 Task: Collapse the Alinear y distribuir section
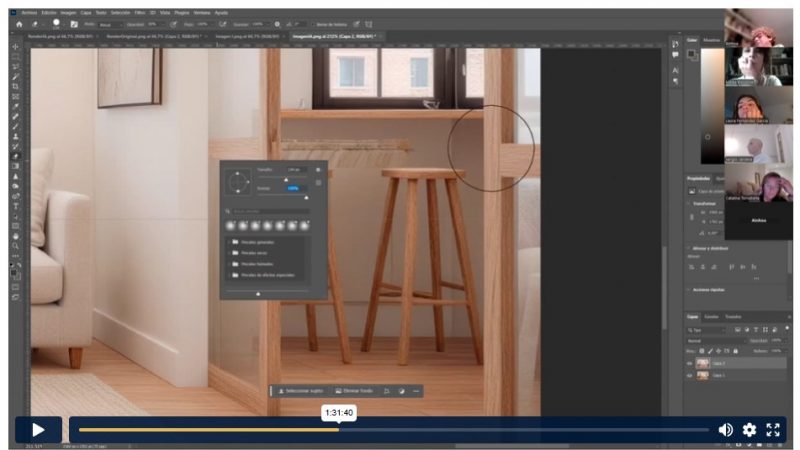click(x=689, y=246)
